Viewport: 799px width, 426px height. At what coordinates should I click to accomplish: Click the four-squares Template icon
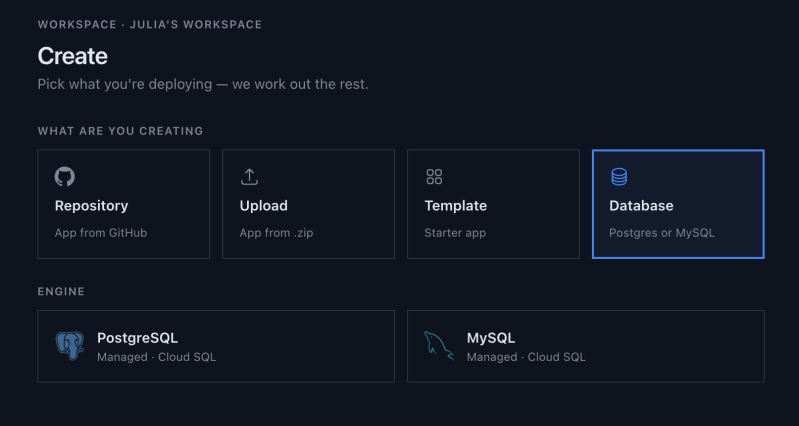434,177
